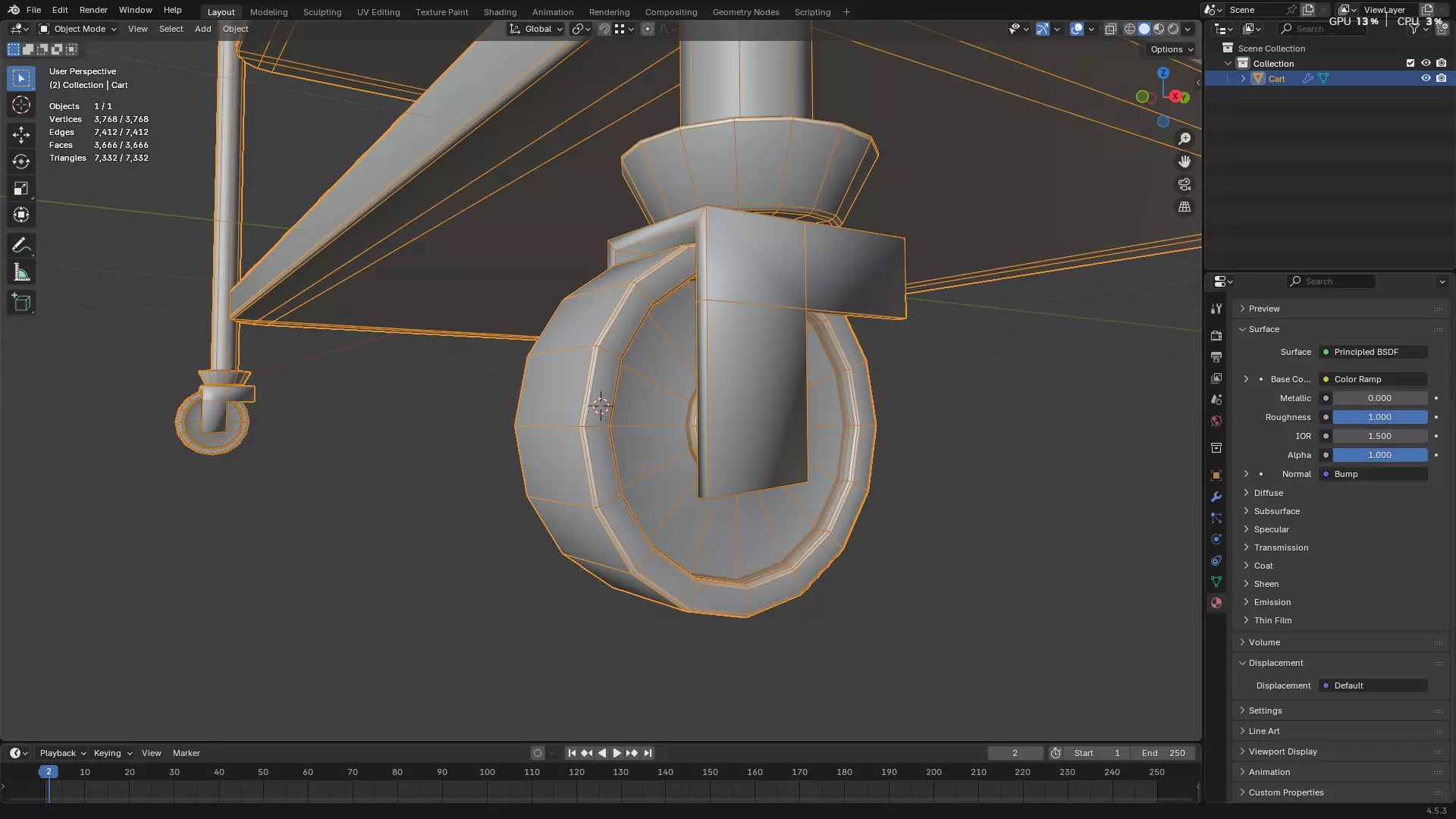Viewport: 1456px width, 819px height.
Task: Click the Options button in viewport
Action: click(1171, 49)
